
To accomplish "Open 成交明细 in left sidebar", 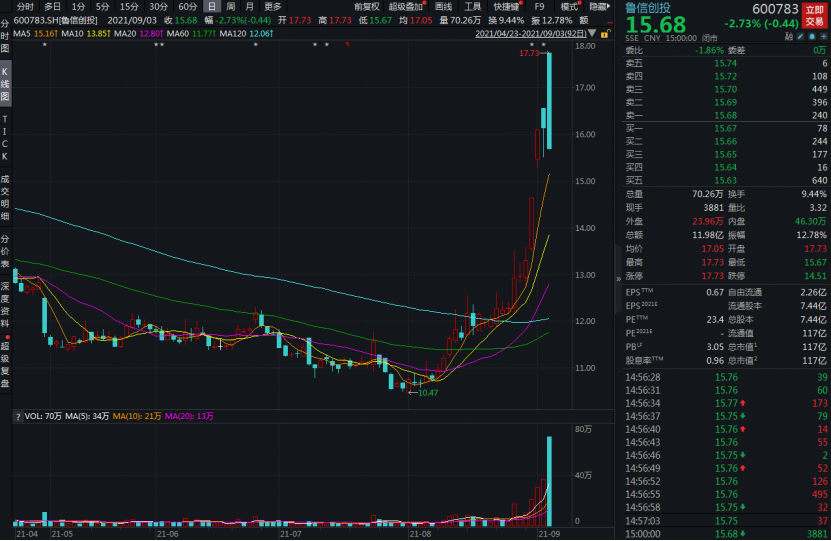I will pyautogui.click(x=5, y=197).
